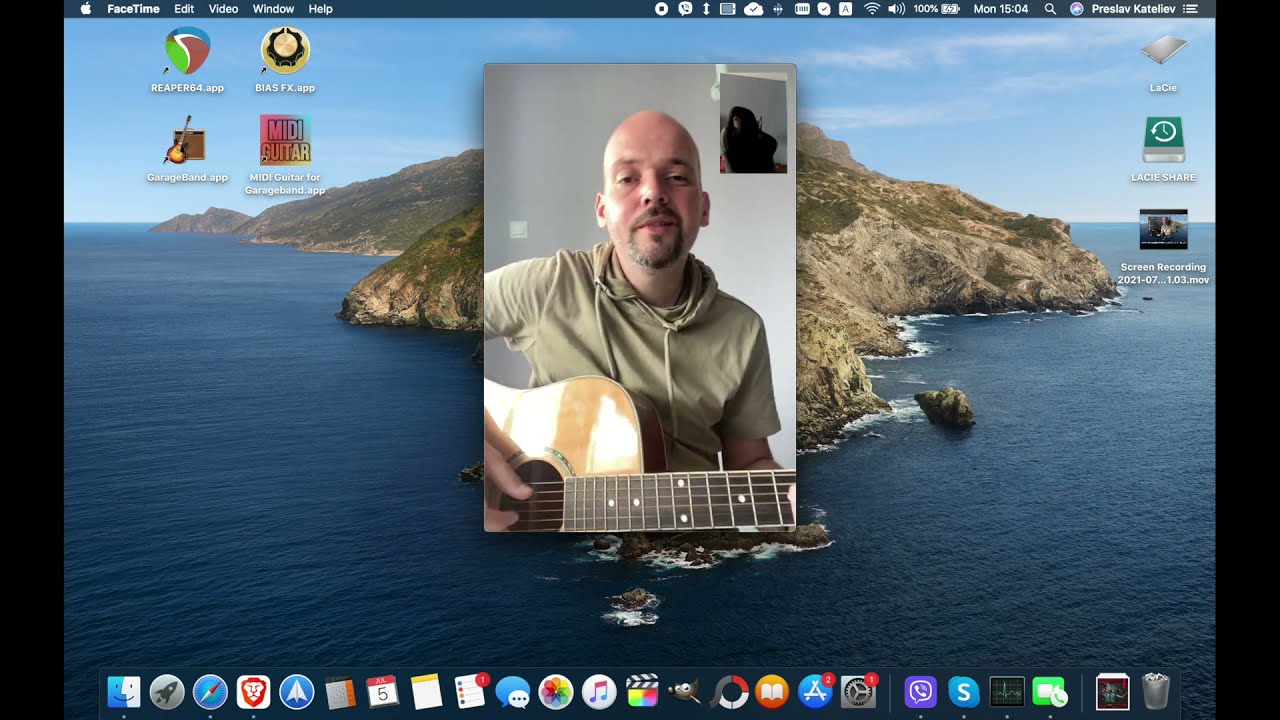Image resolution: width=1280 pixels, height=720 pixels.
Task: Click the clock showing Mon 15:04
Action: click(x=1000, y=9)
